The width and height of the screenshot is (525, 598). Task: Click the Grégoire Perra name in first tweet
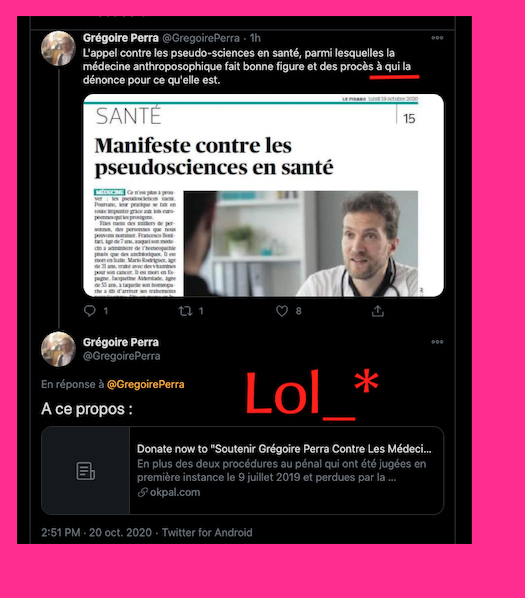121,38
